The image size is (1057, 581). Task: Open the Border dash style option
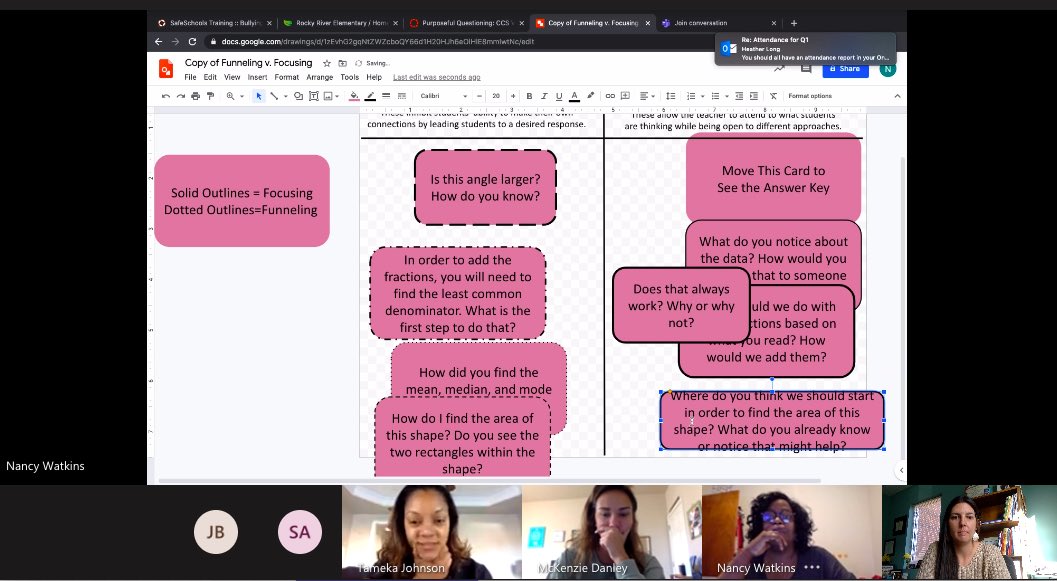pyautogui.click(x=402, y=96)
